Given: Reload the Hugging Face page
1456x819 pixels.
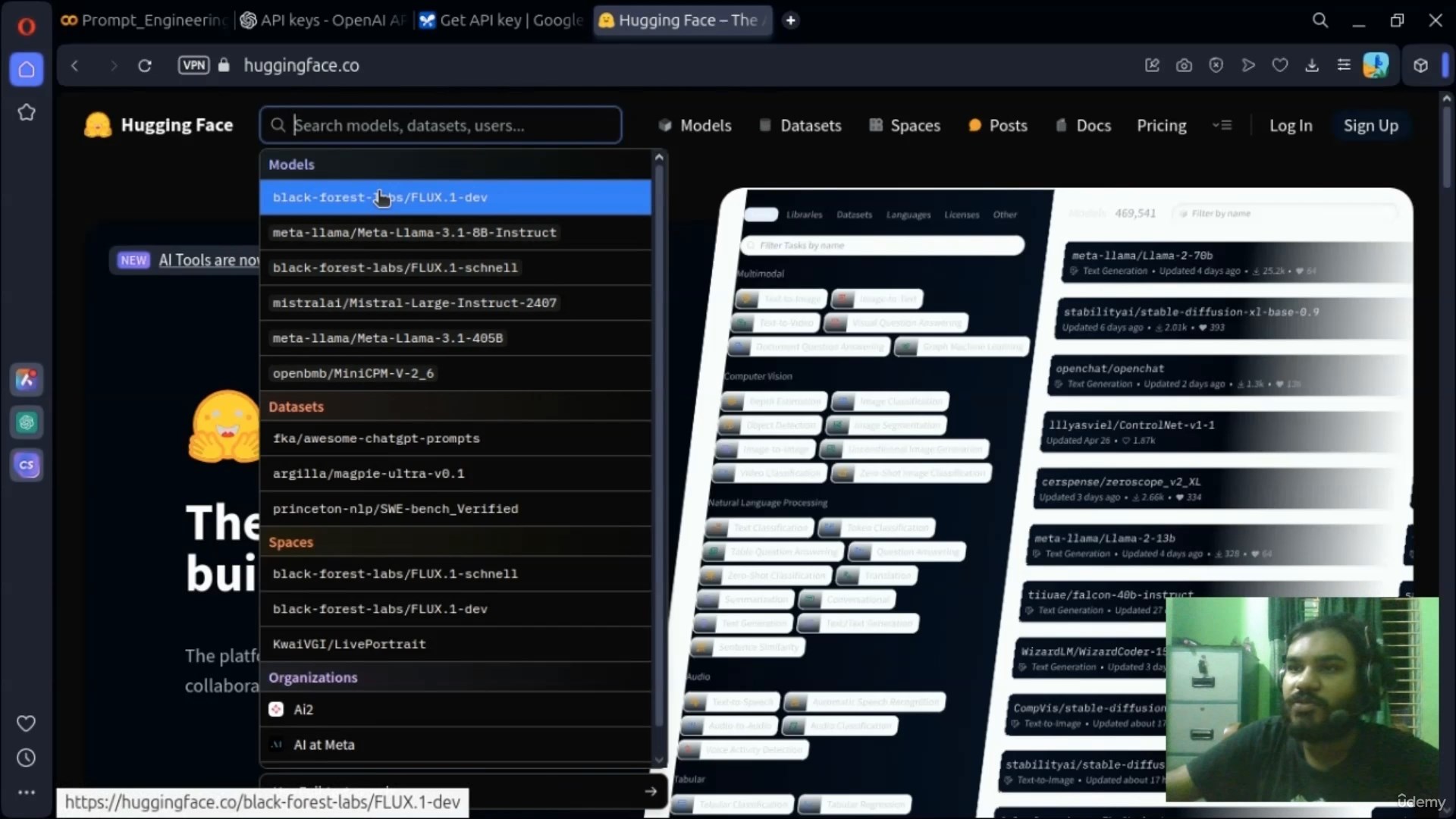Looking at the screenshot, I should point(145,65).
